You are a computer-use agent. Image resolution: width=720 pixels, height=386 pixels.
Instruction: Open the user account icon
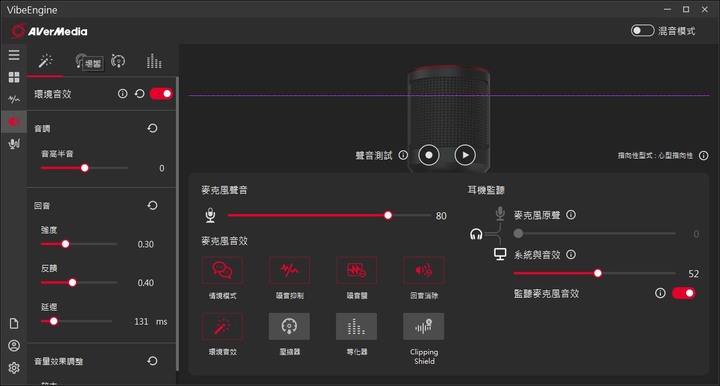tap(14, 346)
